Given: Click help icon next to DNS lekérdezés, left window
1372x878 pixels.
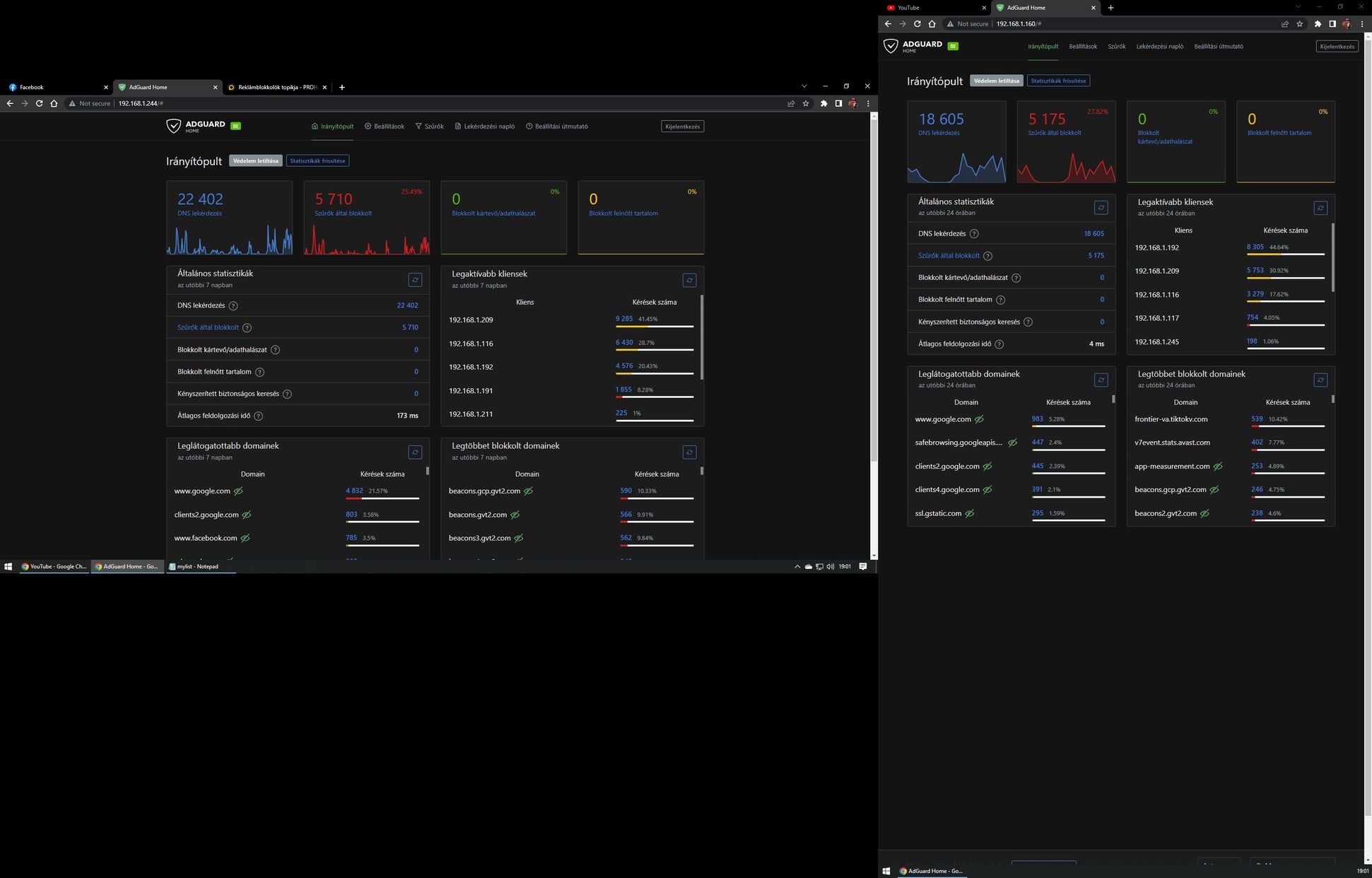Looking at the screenshot, I should pos(233,306).
